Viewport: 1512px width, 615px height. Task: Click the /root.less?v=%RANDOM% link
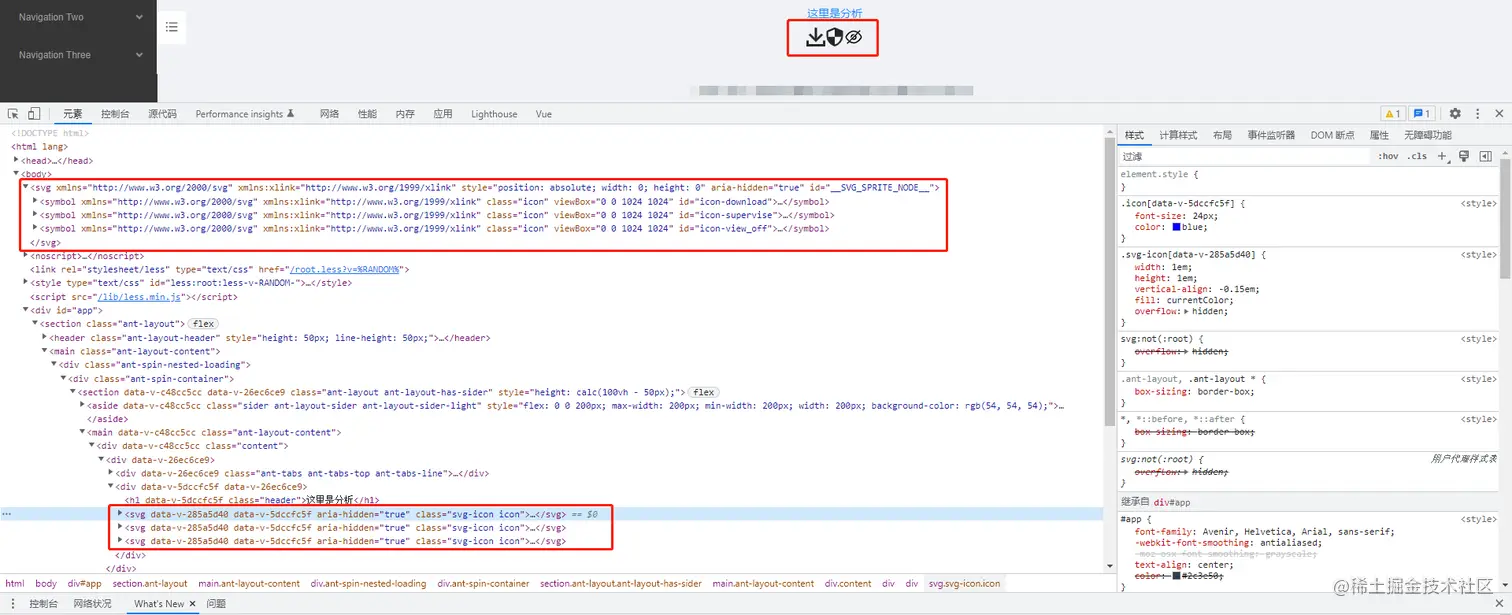tap(344, 269)
